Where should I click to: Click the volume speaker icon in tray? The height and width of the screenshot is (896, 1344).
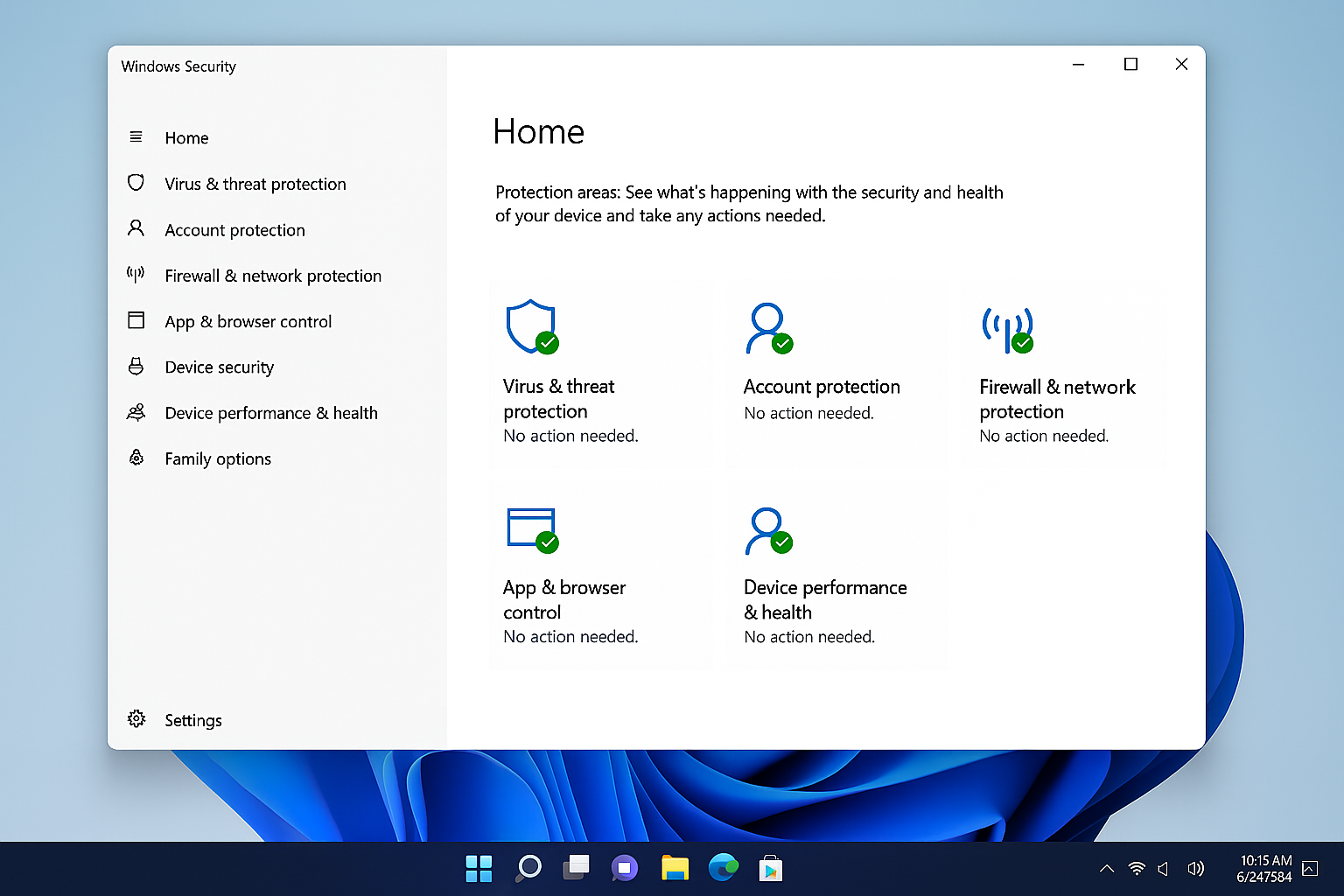[1195, 869]
